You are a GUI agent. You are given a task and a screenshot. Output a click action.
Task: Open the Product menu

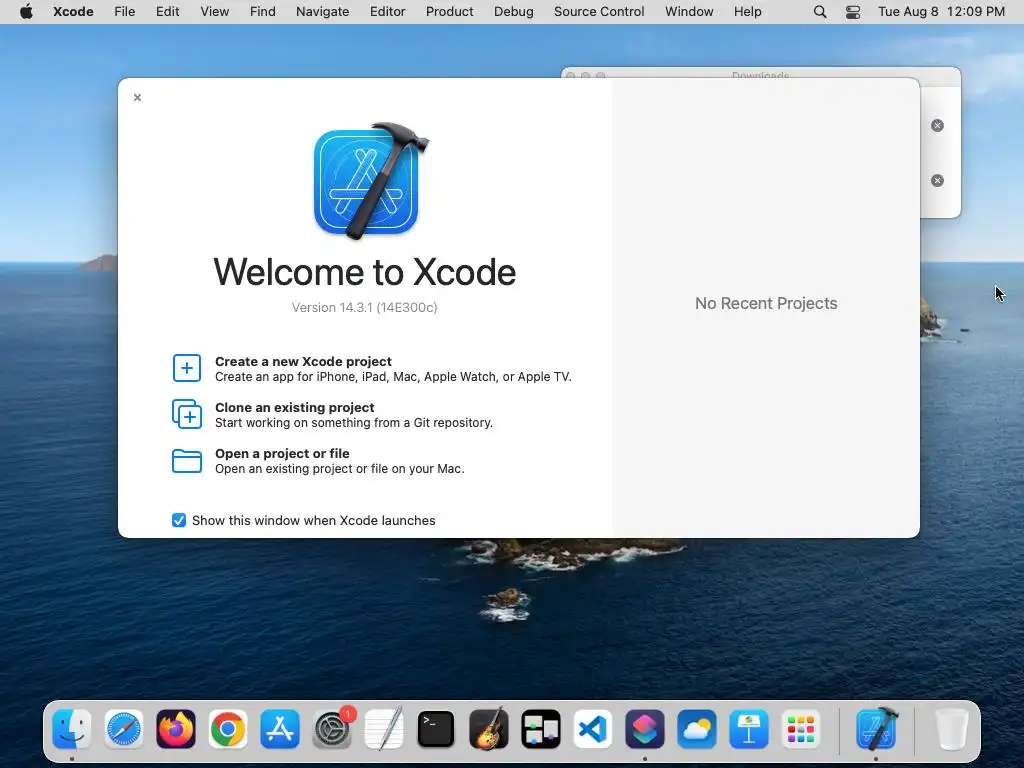(449, 12)
